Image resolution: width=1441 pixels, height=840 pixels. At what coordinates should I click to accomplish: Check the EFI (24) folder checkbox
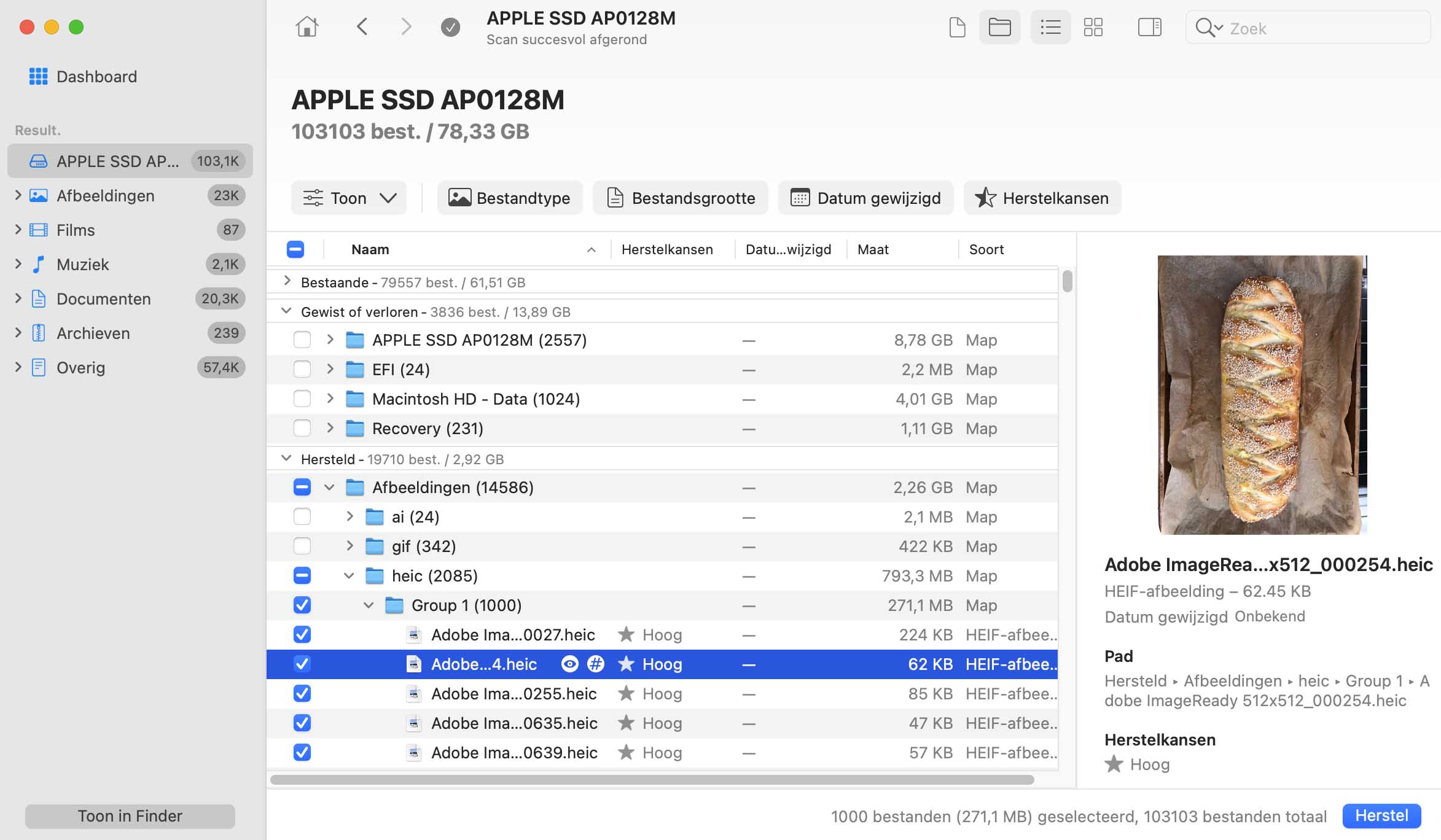point(302,370)
